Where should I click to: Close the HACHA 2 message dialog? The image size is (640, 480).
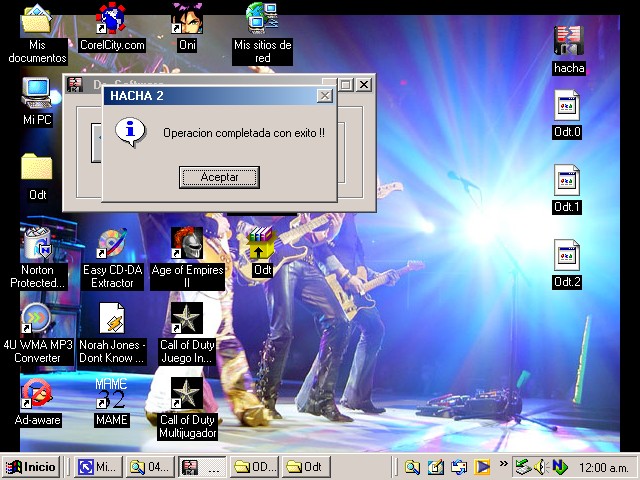324,95
